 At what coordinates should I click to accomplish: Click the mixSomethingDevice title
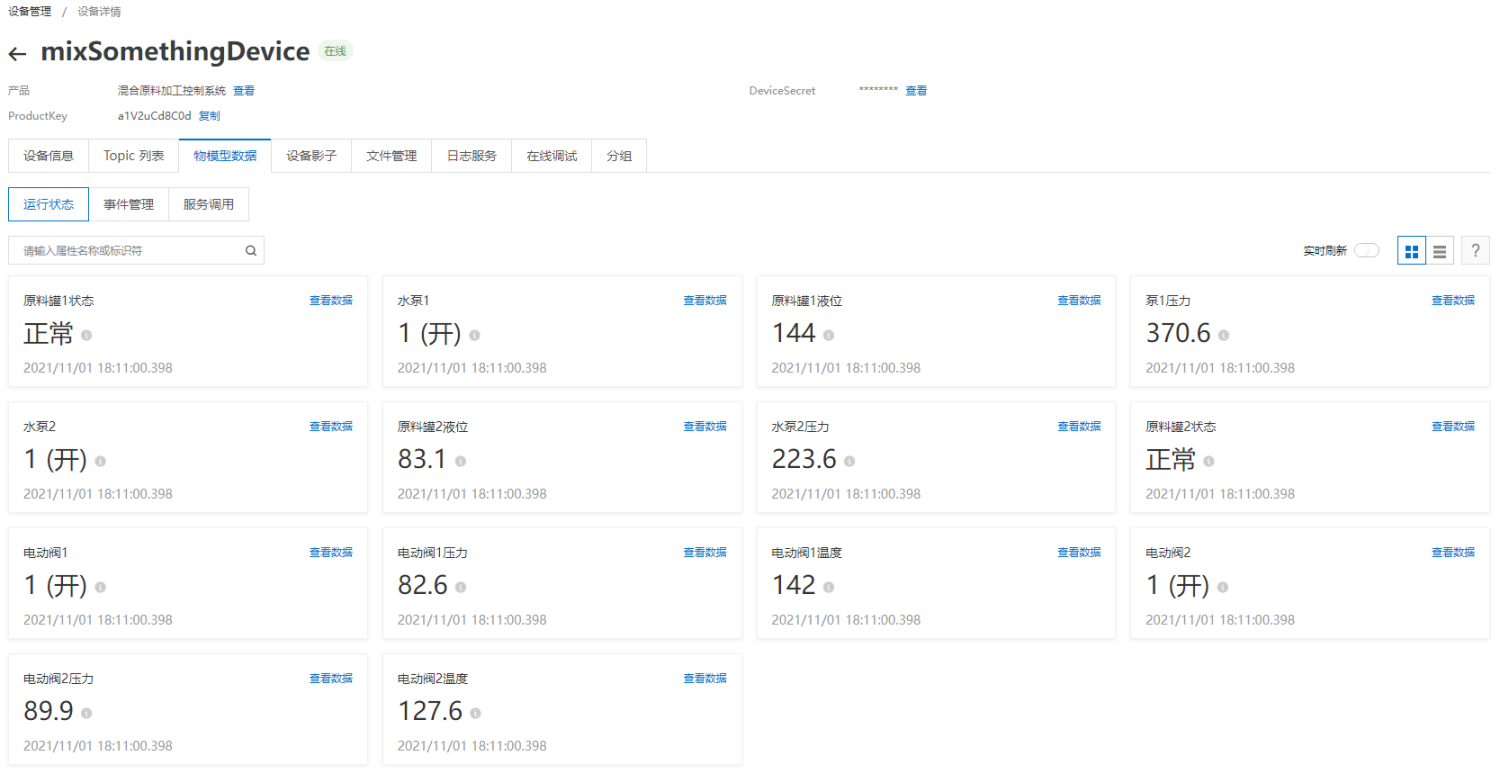point(175,53)
